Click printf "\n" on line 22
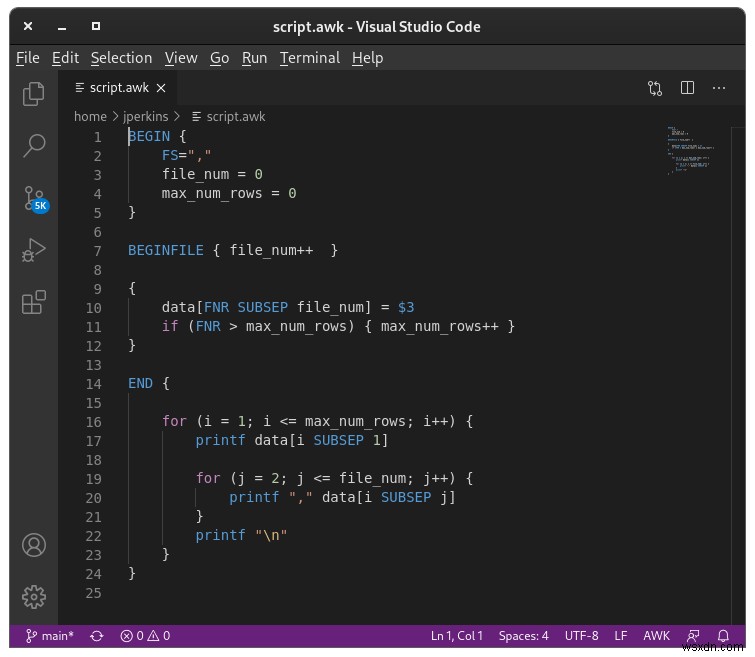This screenshot has width=755, height=657. click(241, 535)
